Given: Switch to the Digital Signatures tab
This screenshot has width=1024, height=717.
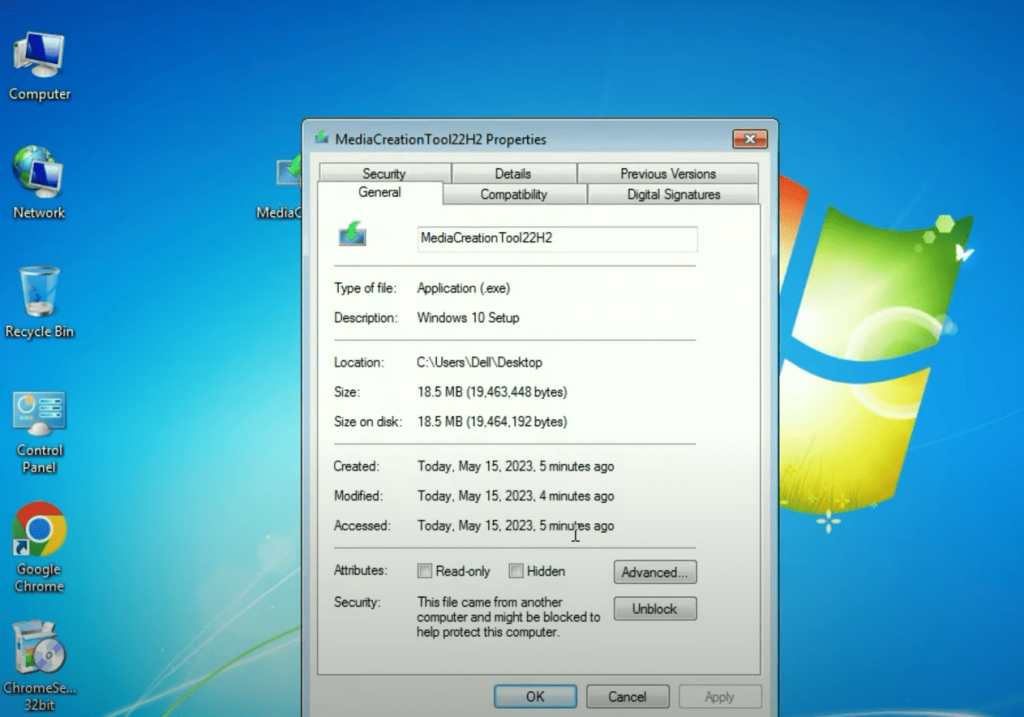Looking at the screenshot, I should tap(672, 195).
